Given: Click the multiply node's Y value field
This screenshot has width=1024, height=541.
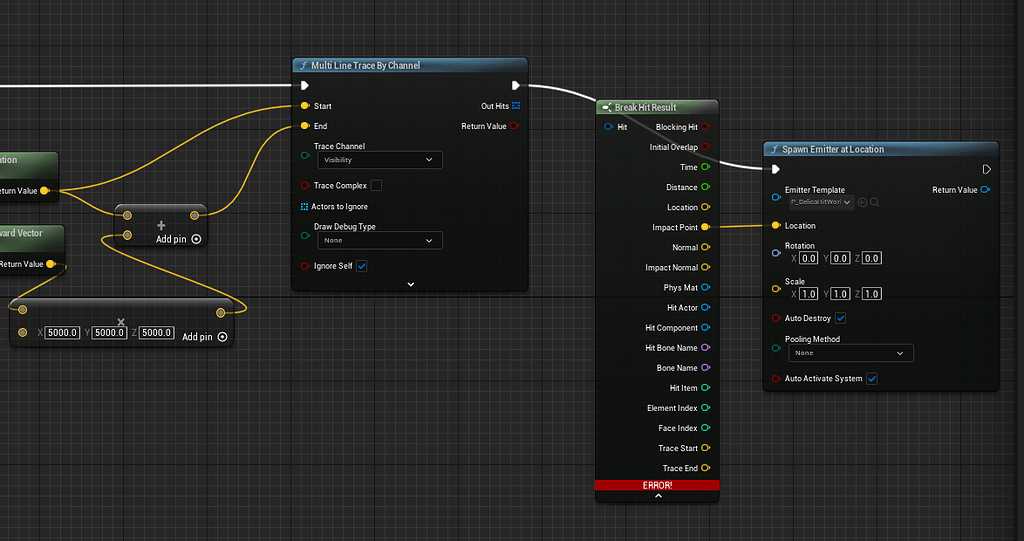Looking at the screenshot, I should point(109,333).
